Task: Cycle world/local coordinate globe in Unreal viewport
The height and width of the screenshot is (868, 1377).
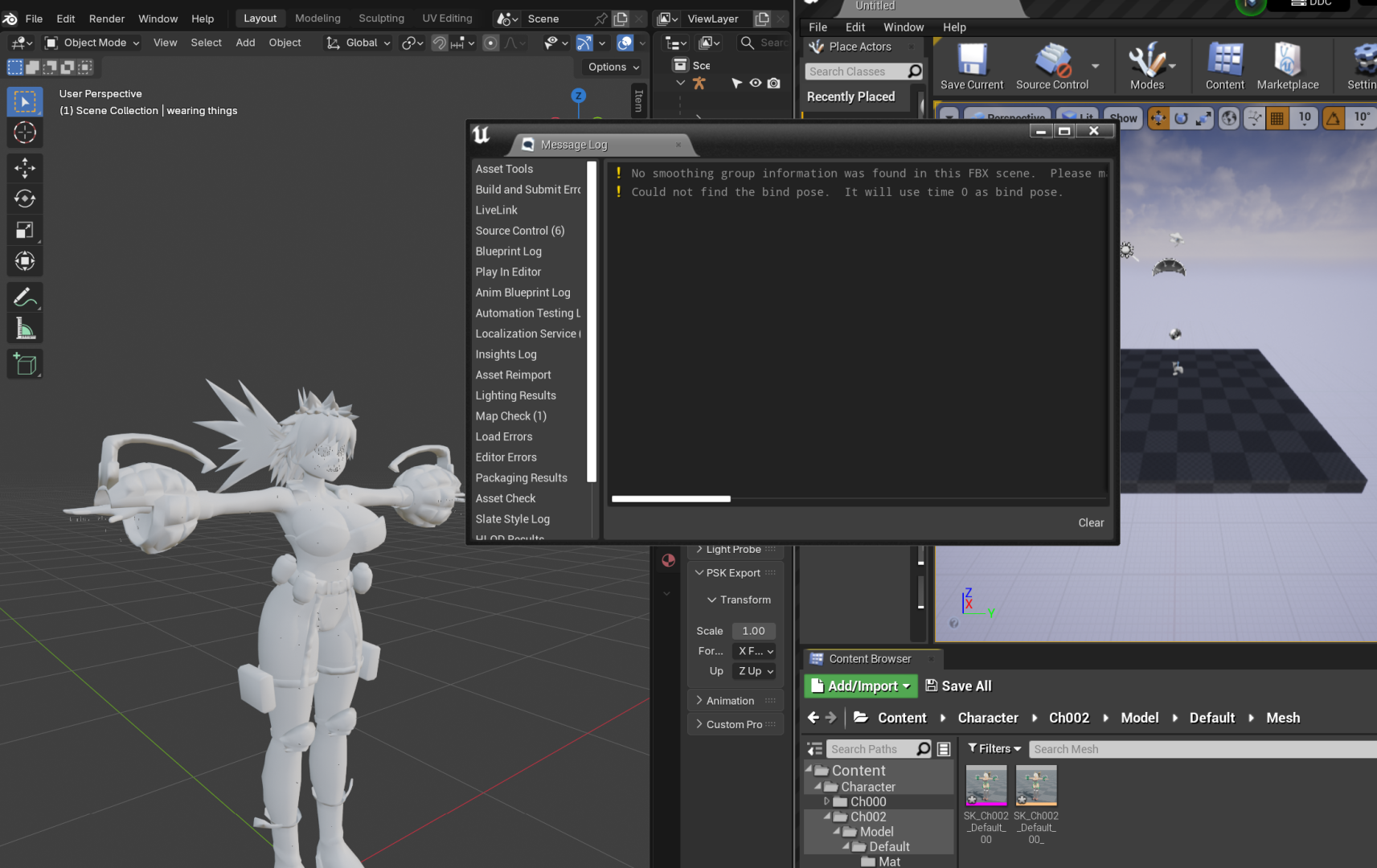Action: pyautogui.click(x=1229, y=118)
